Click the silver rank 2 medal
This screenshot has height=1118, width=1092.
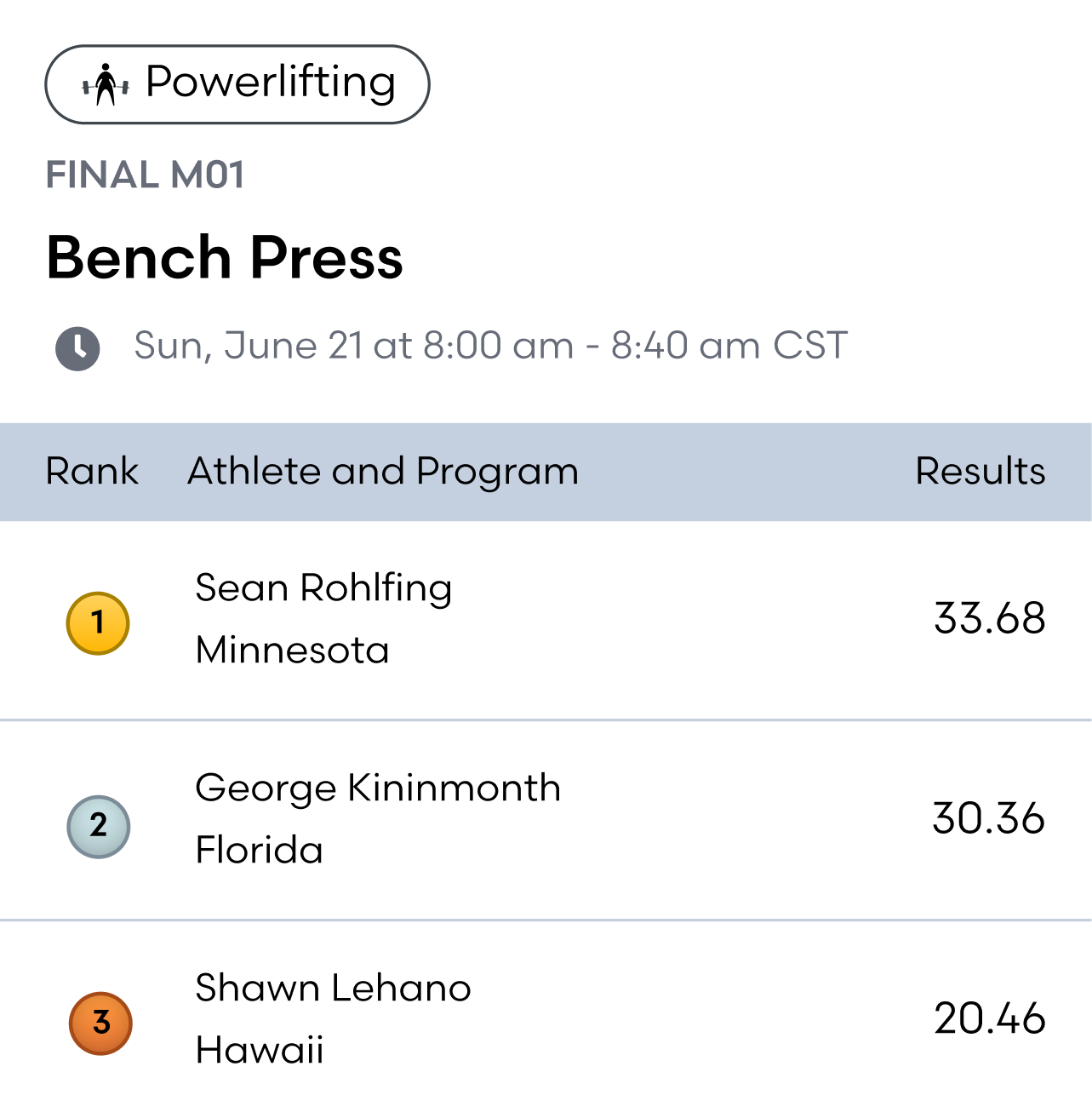point(99,826)
